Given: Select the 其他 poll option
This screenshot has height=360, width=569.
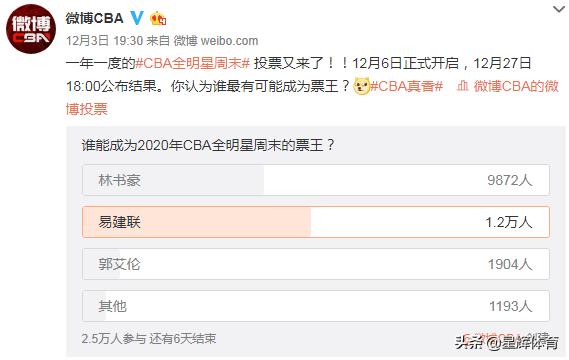Looking at the screenshot, I should (x=316, y=306).
